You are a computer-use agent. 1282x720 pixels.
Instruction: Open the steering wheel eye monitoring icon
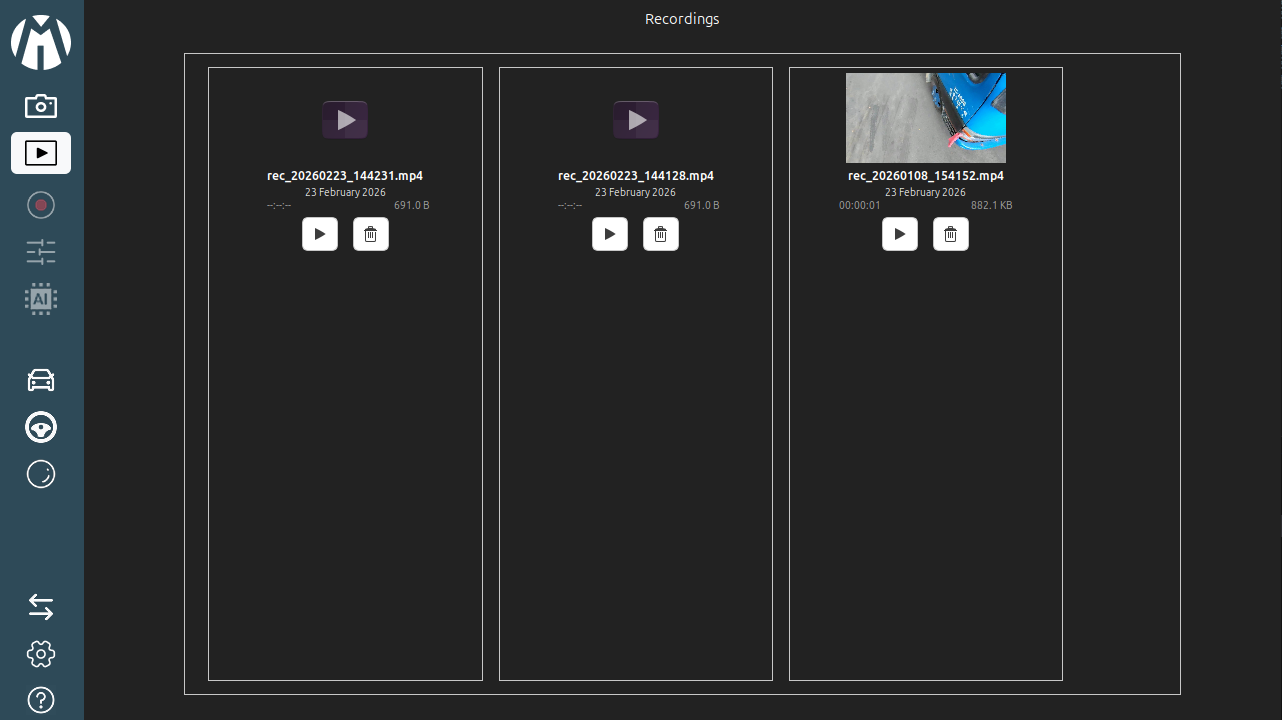pyautogui.click(x=41, y=428)
